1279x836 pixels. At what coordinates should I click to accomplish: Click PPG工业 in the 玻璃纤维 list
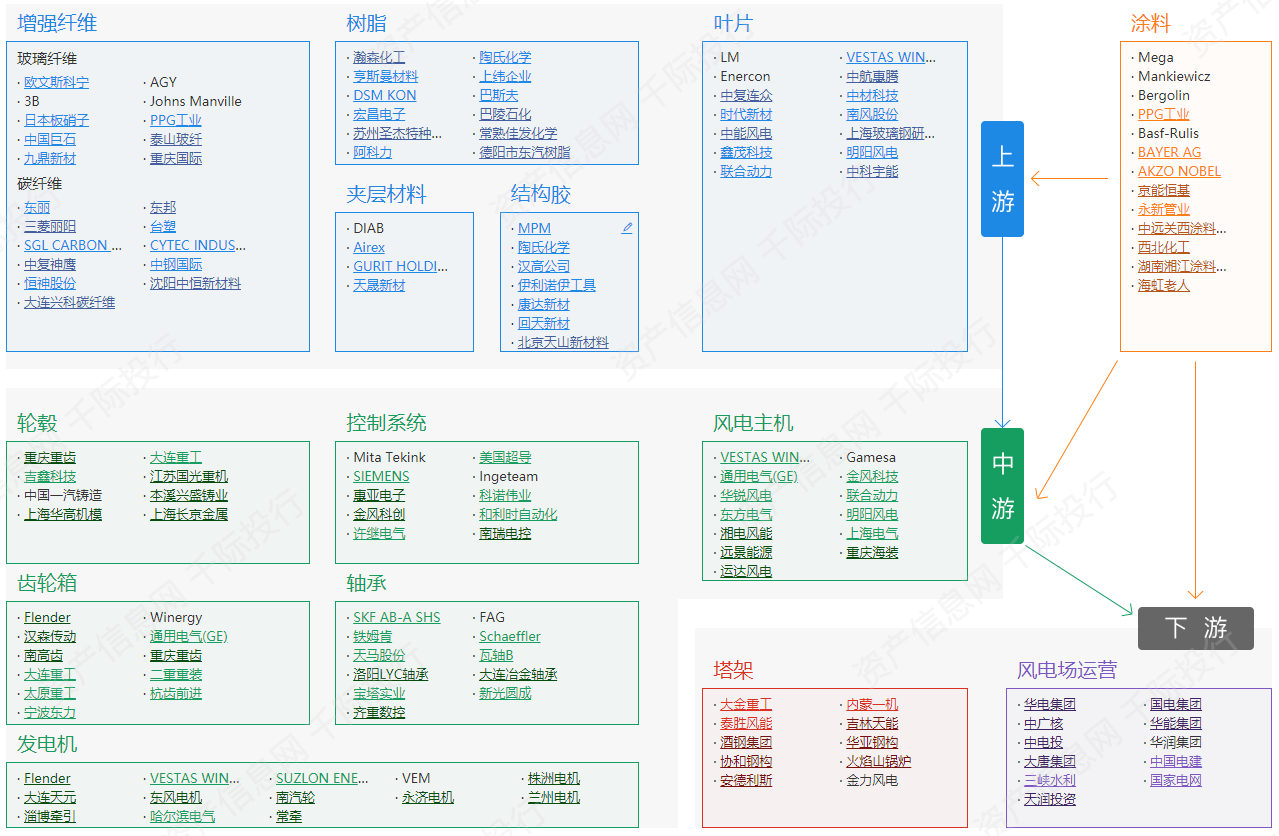pos(176,120)
